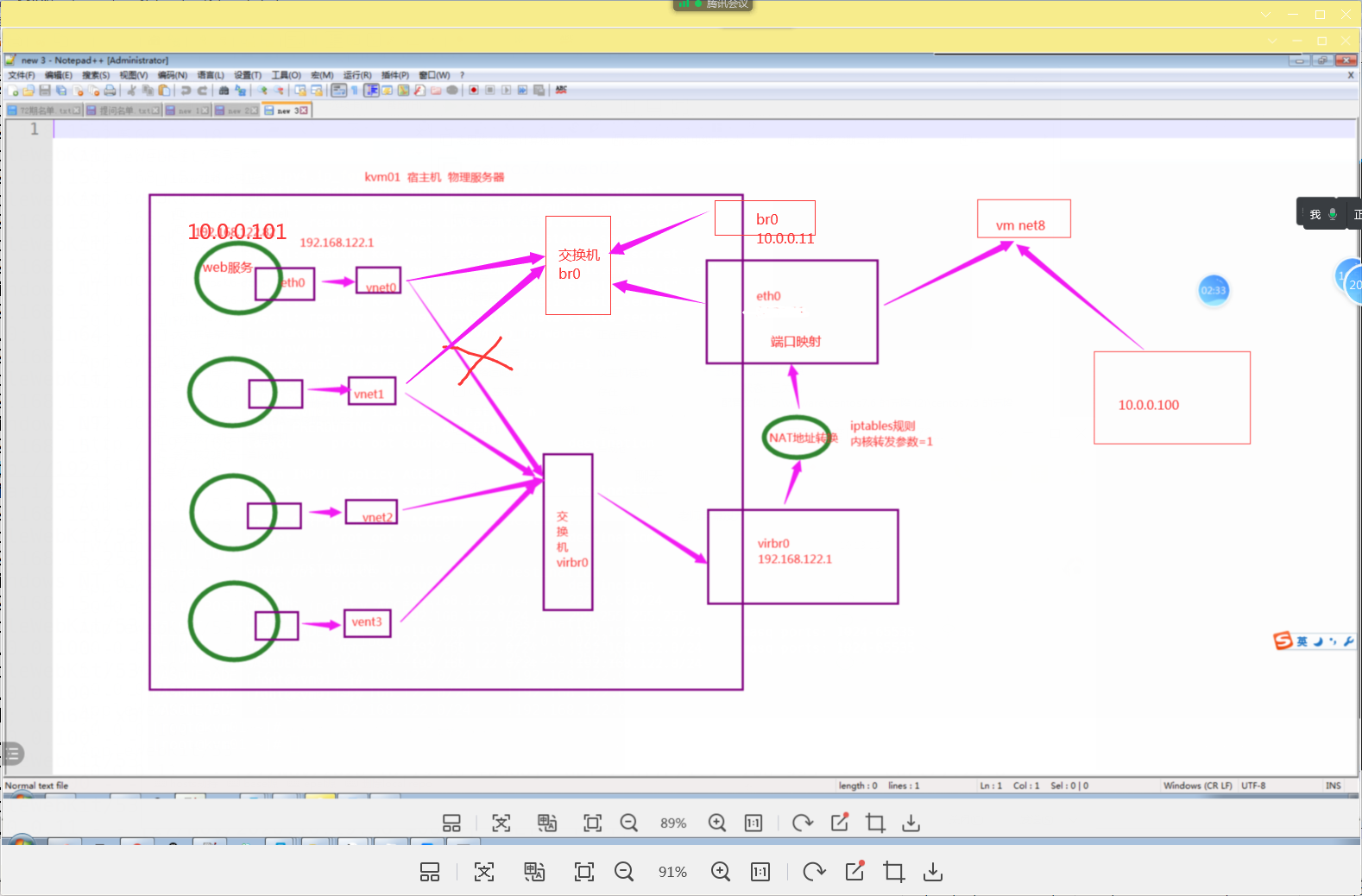Expand chevron in the topmost yellow title bar
Image resolution: width=1362 pixels, height=896 pixels.
1265,15
